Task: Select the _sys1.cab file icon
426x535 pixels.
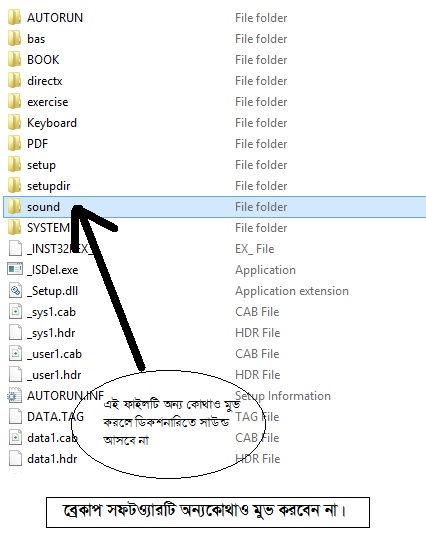Action: click(x=15, y=312)
